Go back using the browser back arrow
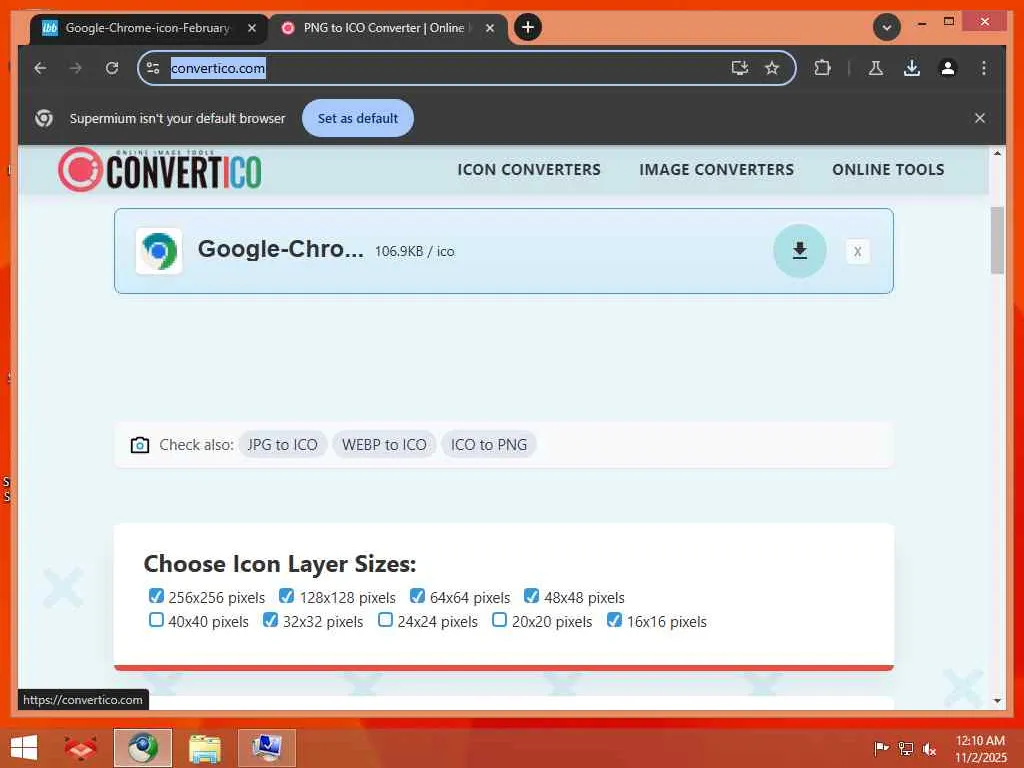This screenshot has height=768, width=1024. (x=40, y=68)
